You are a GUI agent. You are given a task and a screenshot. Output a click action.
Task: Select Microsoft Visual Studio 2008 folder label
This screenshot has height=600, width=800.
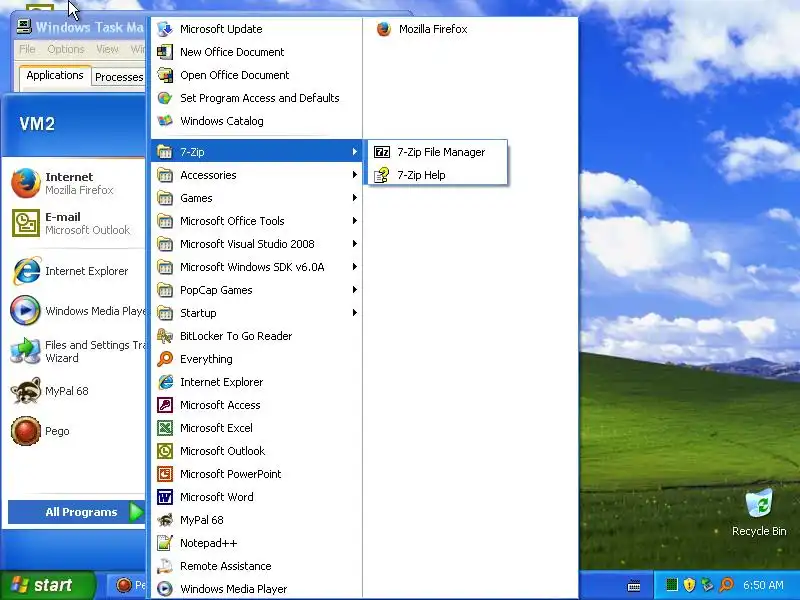pyautogui.click(x=247, y=244)
